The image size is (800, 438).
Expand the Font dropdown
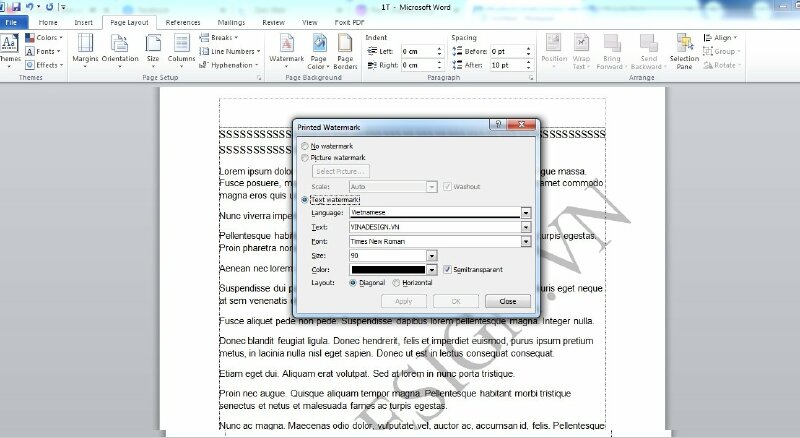(526, 241)
